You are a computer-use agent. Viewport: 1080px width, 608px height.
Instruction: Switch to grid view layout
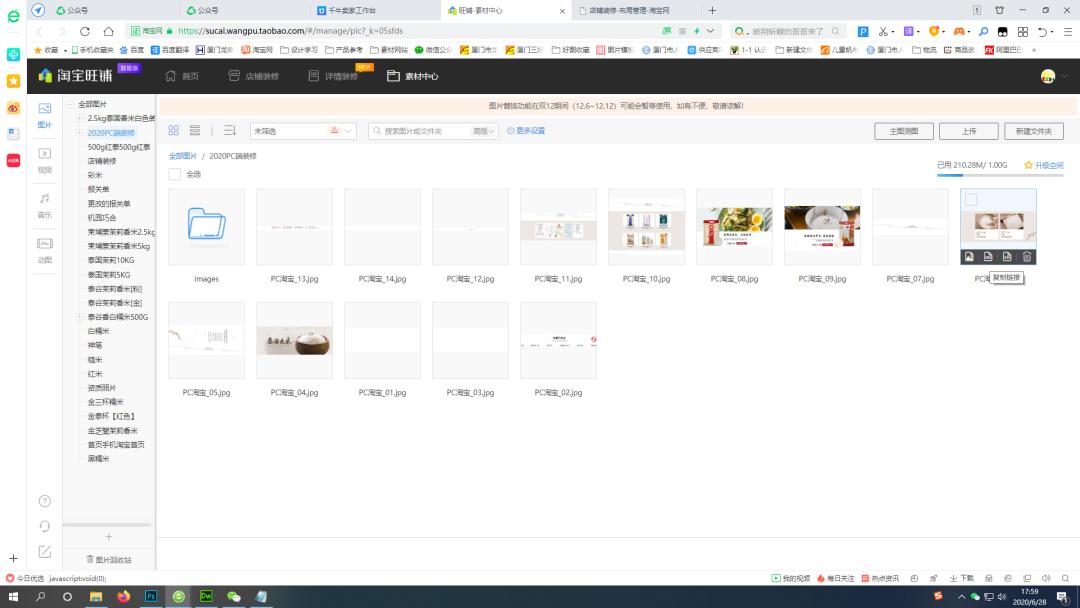tap(172, 130)
